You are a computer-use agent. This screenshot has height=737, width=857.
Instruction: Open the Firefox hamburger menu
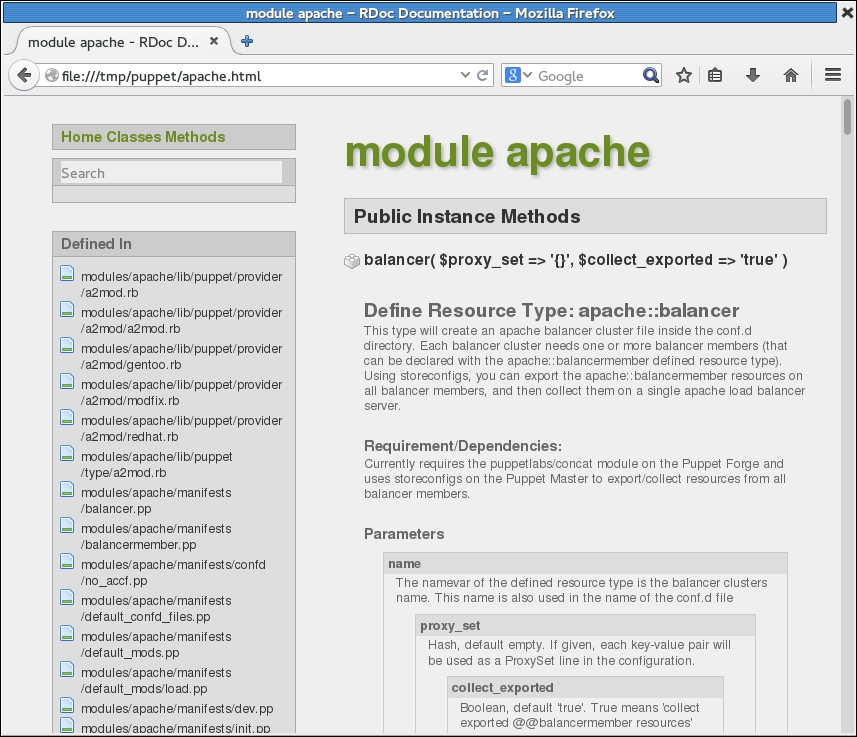tap(832, 75)
